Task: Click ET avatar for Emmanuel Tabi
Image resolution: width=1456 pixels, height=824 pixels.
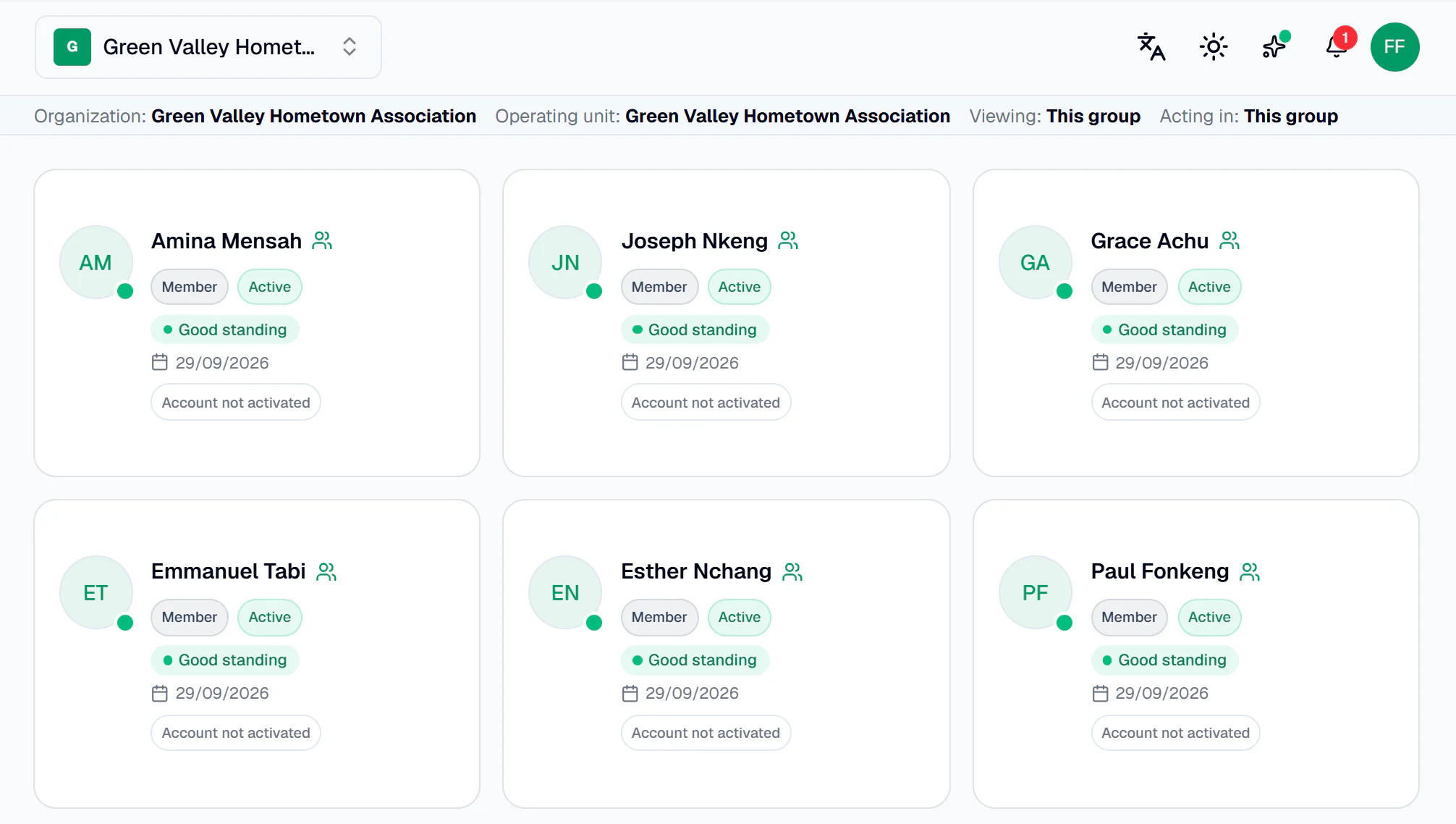Action: tap(96, 592)
